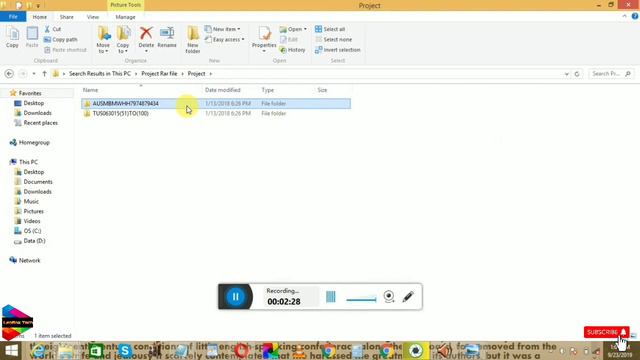The height and width of the screenshot is (360, 640).
Task: Create a New folder from ribbon
Action: (x=193, y=40)
